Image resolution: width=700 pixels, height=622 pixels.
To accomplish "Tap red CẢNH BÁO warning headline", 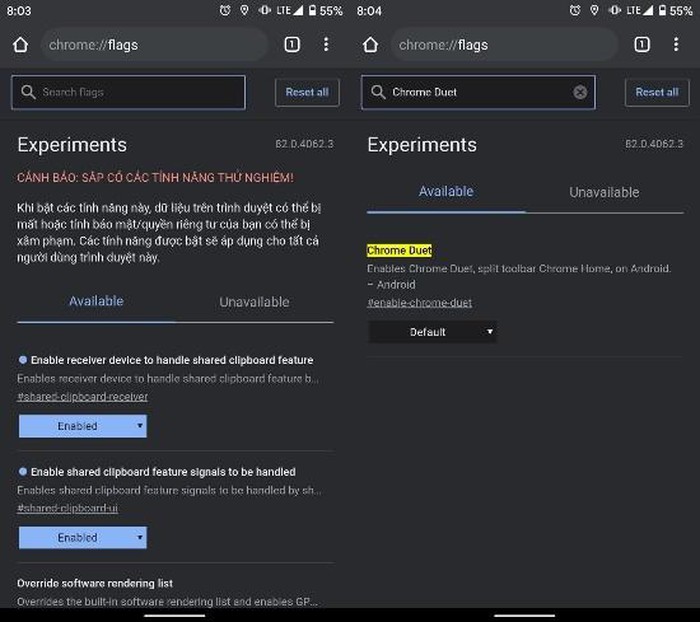I will point(155,178).
